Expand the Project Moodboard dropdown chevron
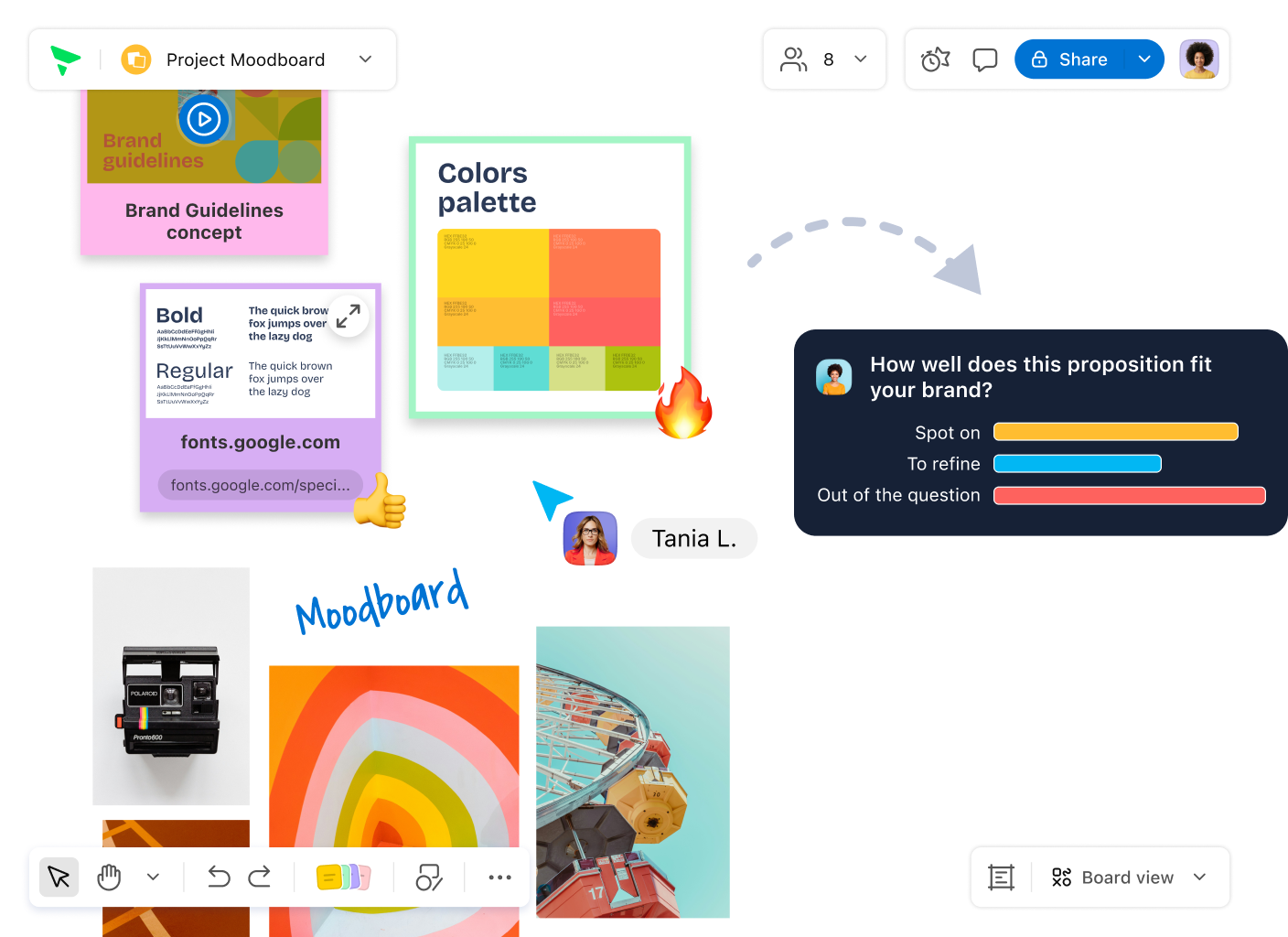The height and width of the screenshot is (937, 1288). click(x=365, y=59)
